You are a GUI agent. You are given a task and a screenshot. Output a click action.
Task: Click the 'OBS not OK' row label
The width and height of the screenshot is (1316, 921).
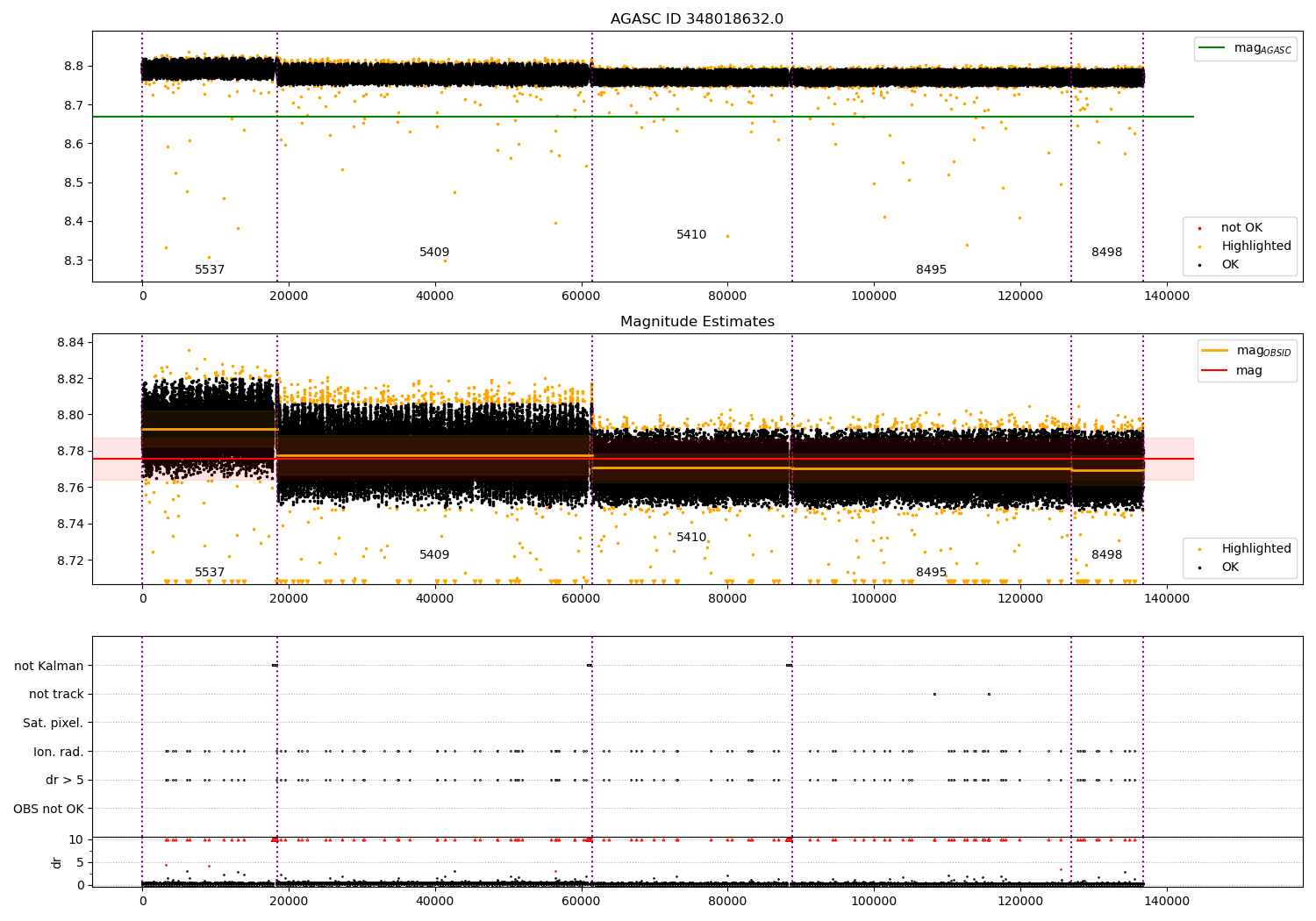tap(49, 809)
